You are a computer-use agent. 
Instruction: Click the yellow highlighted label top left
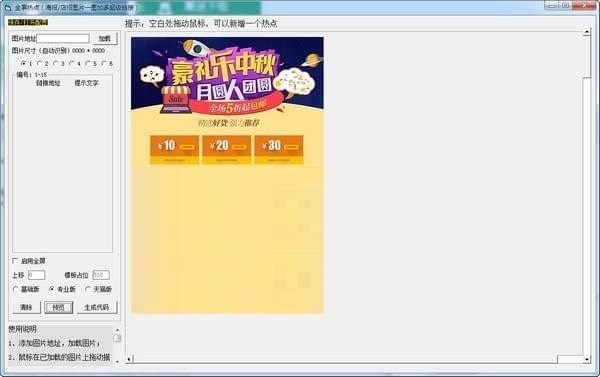click(28, 22)
